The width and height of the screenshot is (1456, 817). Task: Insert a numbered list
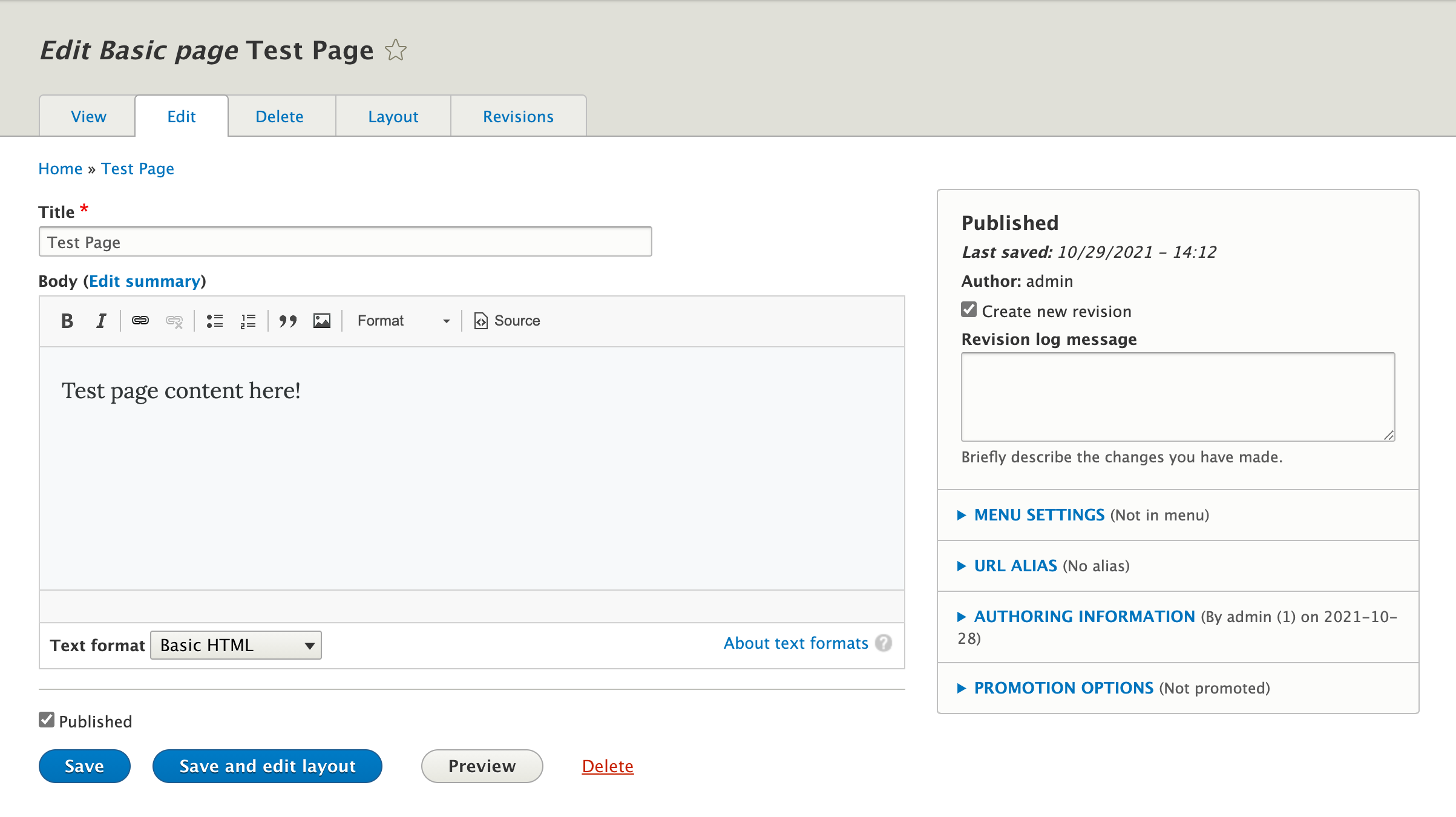[x=248, y=321]
